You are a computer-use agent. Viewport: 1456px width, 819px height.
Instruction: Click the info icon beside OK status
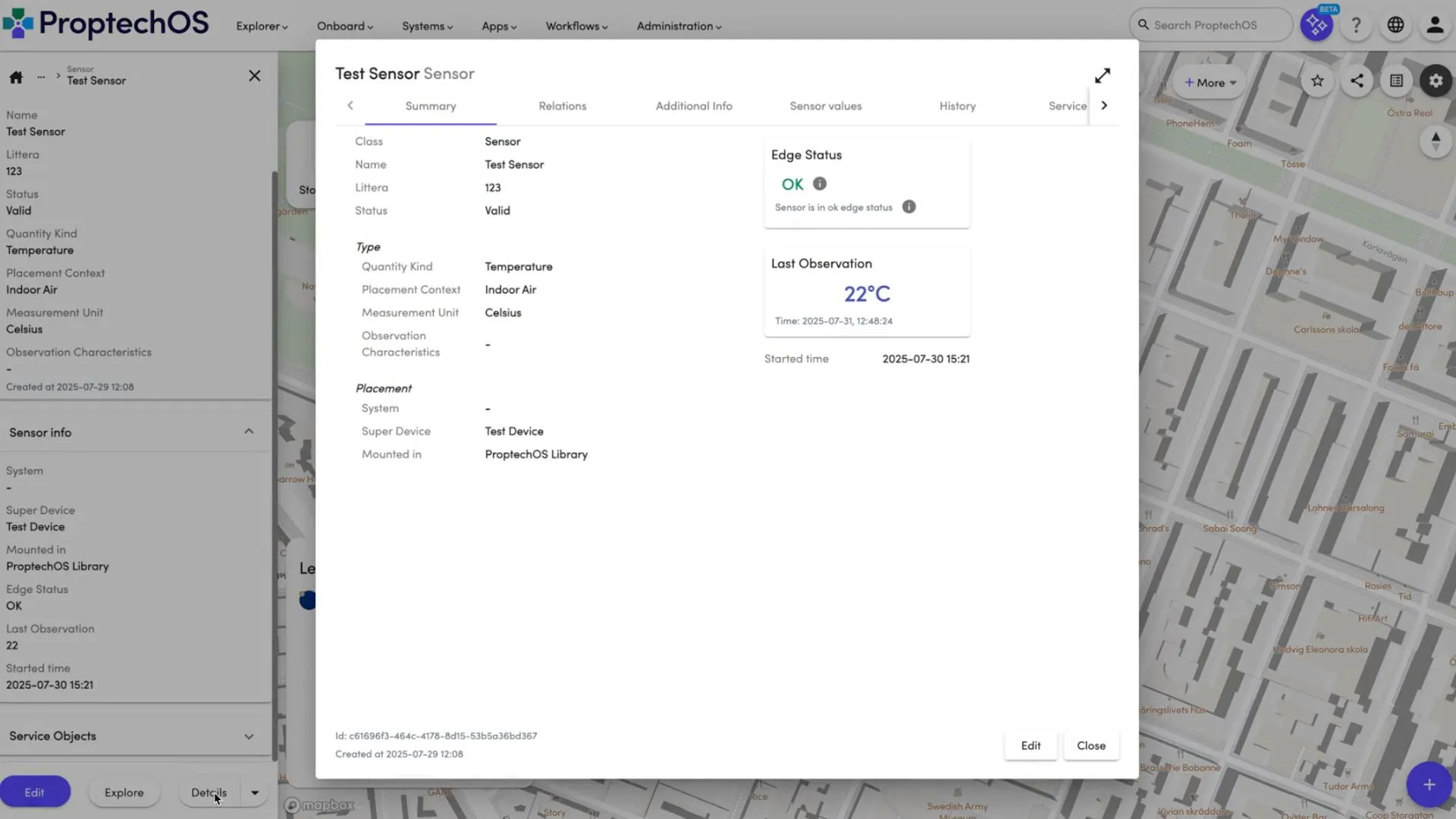pyautogui.click(x=820, y=184)
